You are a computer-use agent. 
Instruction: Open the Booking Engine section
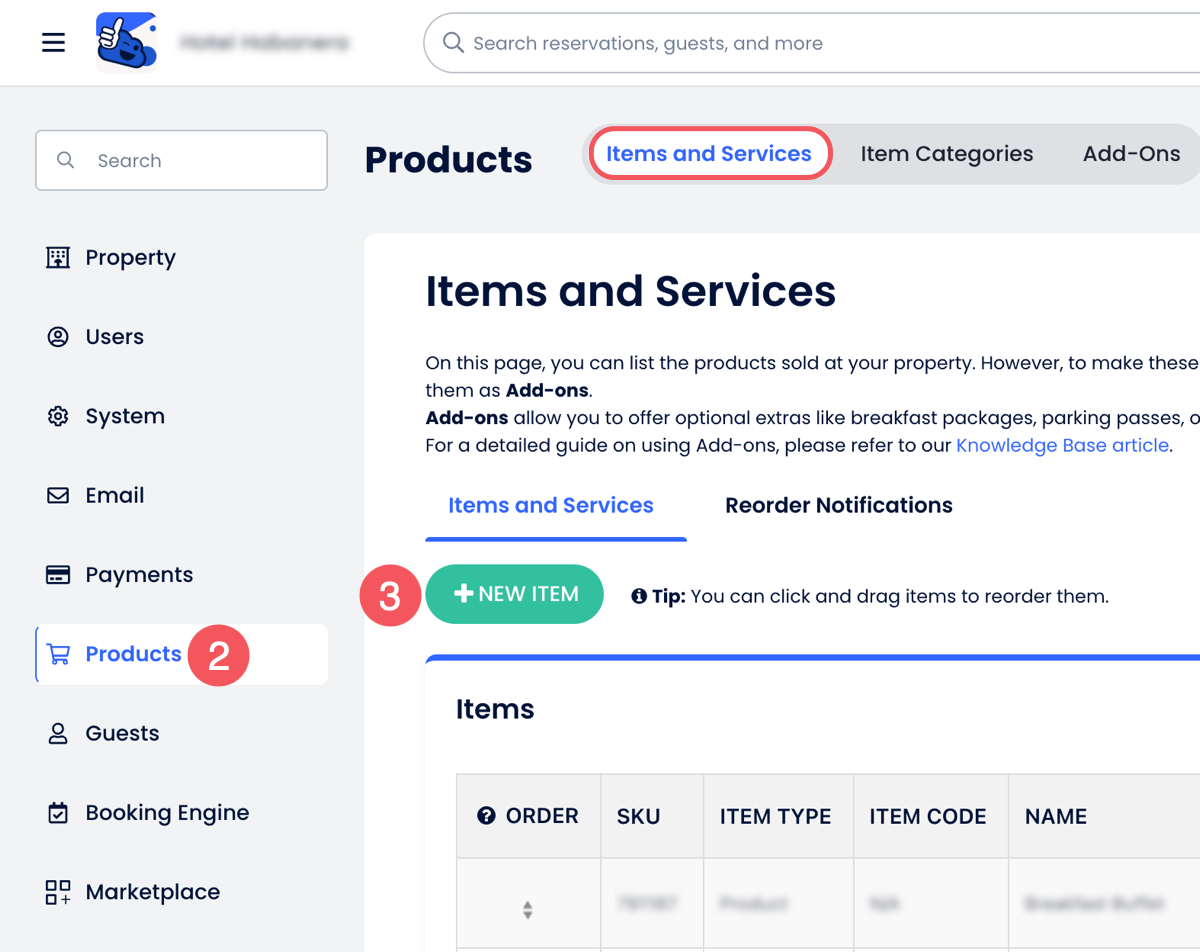tap(167, 813)
